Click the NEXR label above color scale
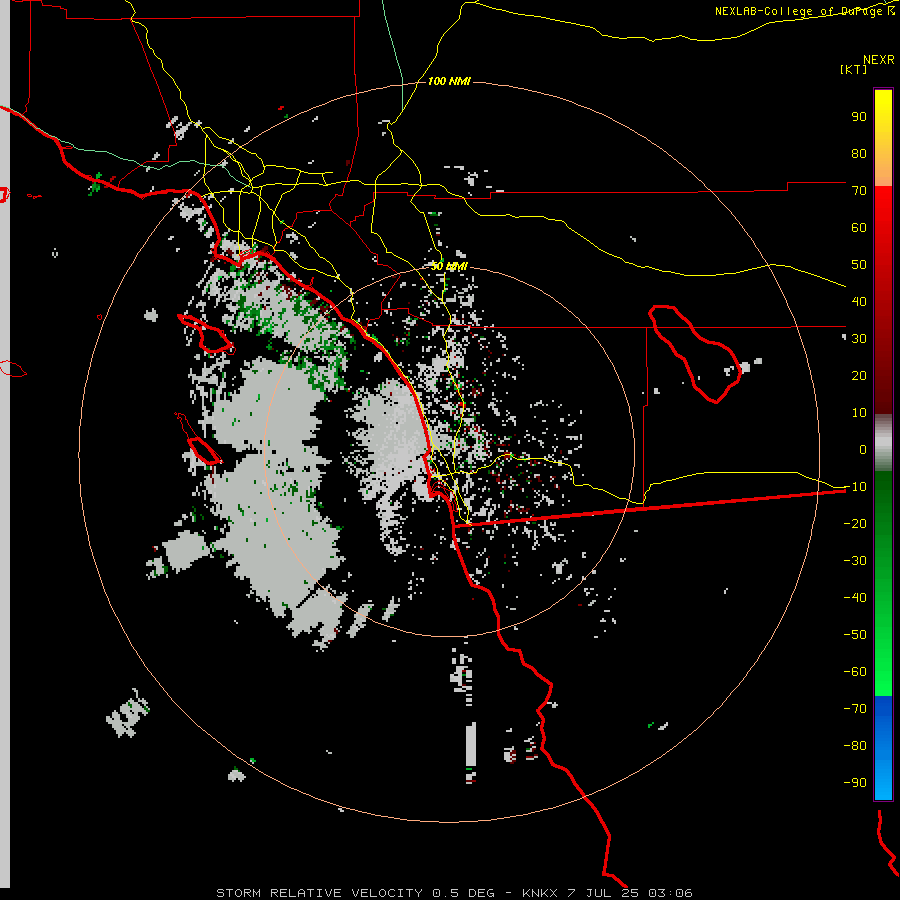The width and height of the screenshot is (900, 900). 878,60
